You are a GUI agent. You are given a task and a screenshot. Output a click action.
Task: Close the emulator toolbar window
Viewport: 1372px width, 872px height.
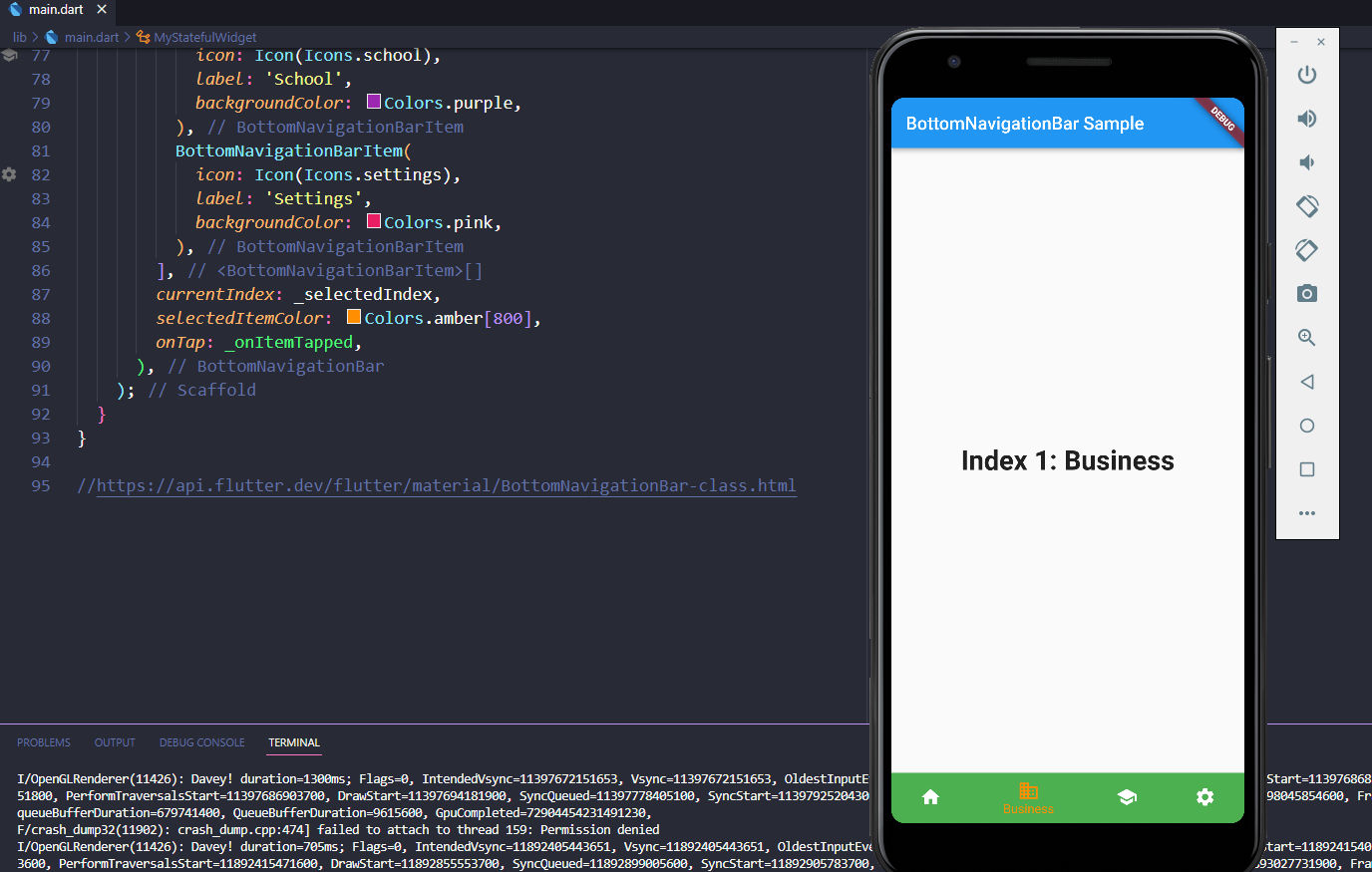pyautogui.click(x=1321, y=42)
